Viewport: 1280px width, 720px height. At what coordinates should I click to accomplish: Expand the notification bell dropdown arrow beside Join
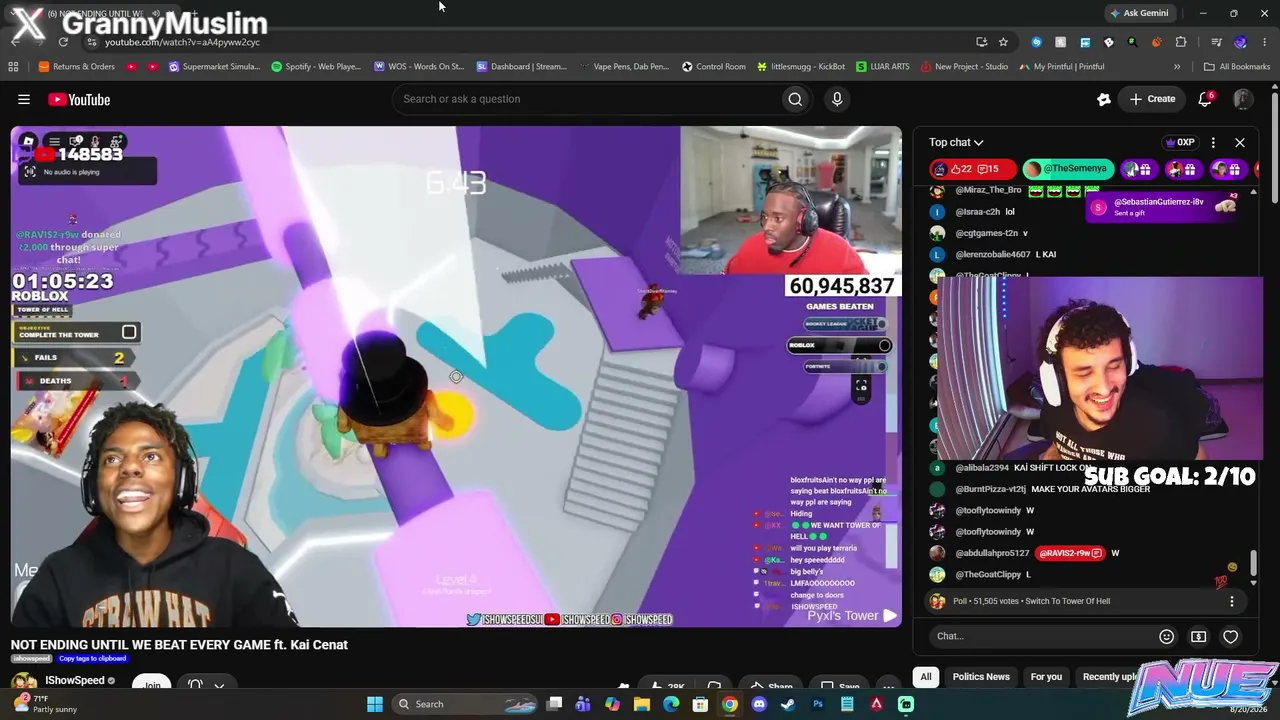click(x=219, y=686)
